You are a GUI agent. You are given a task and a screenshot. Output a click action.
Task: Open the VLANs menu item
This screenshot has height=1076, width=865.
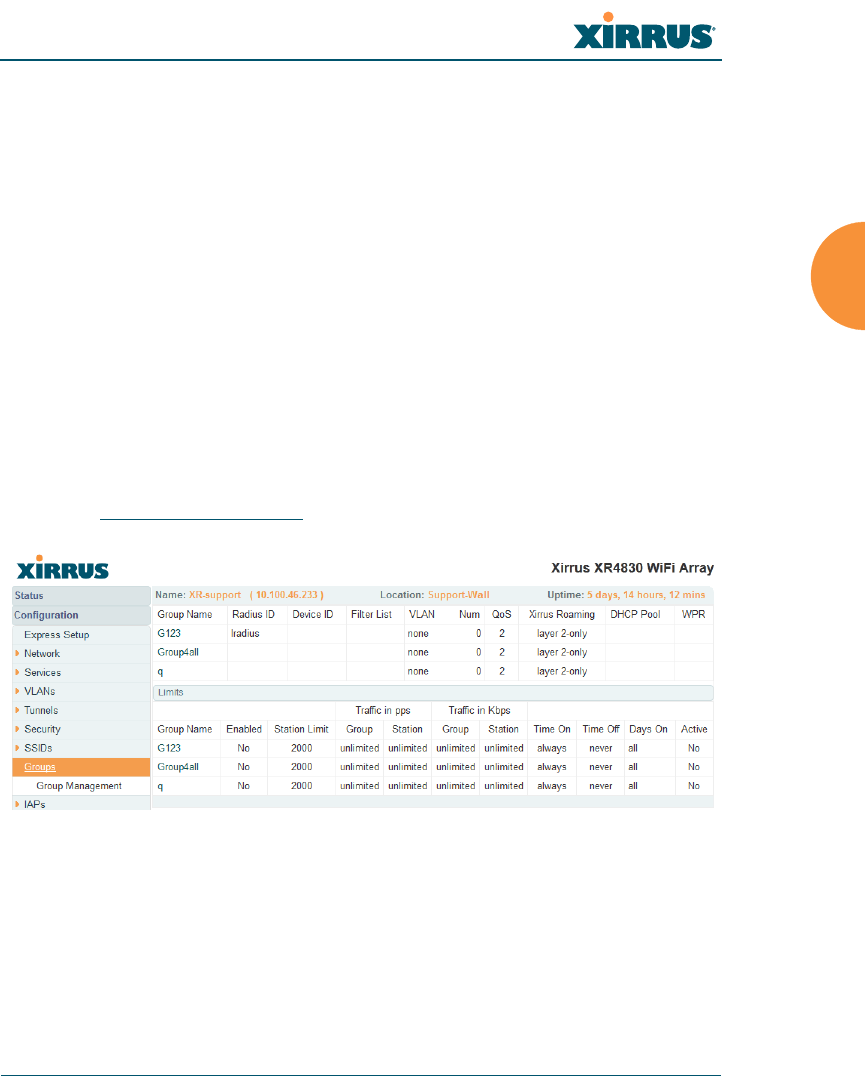40,691
